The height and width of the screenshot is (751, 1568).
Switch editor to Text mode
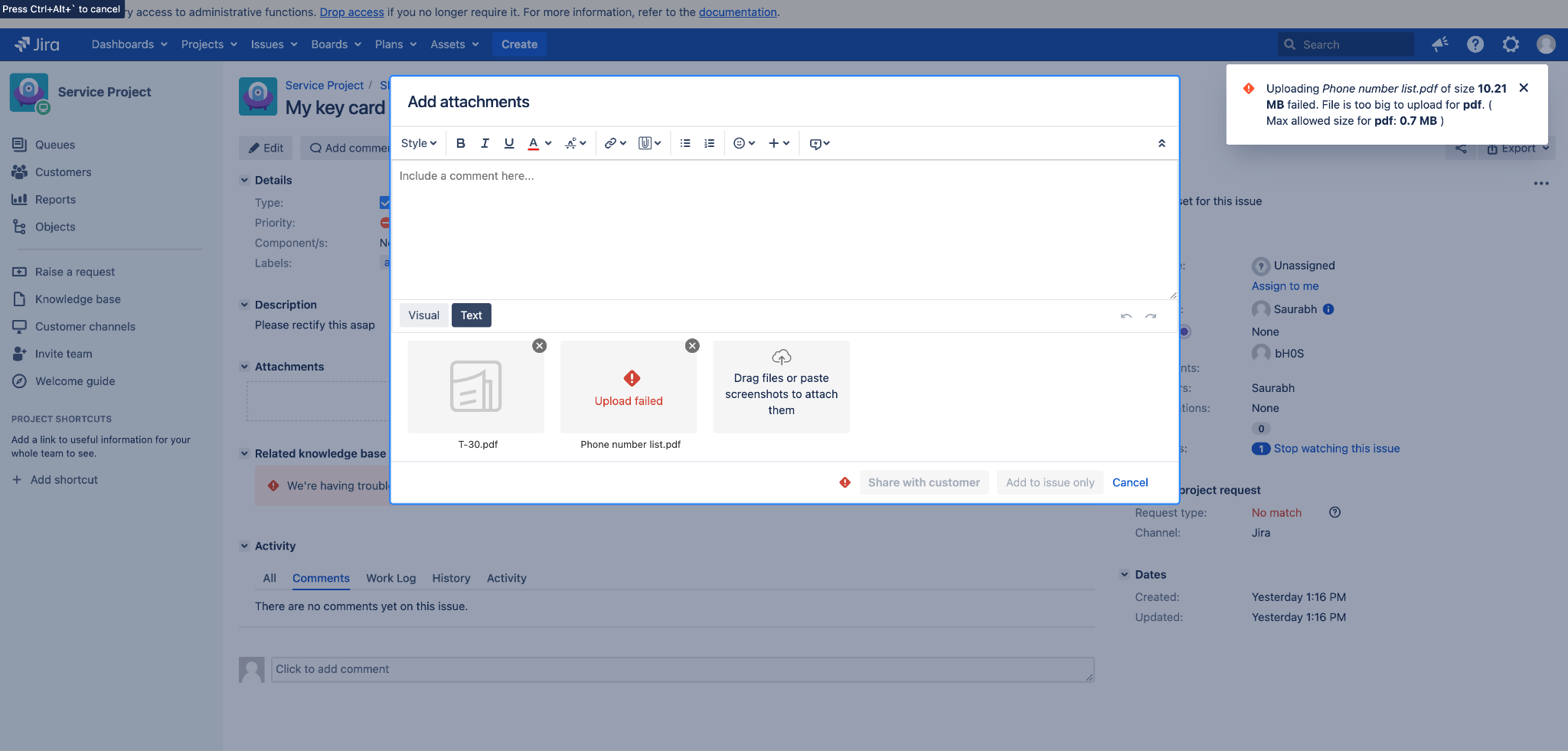(471, 315)
